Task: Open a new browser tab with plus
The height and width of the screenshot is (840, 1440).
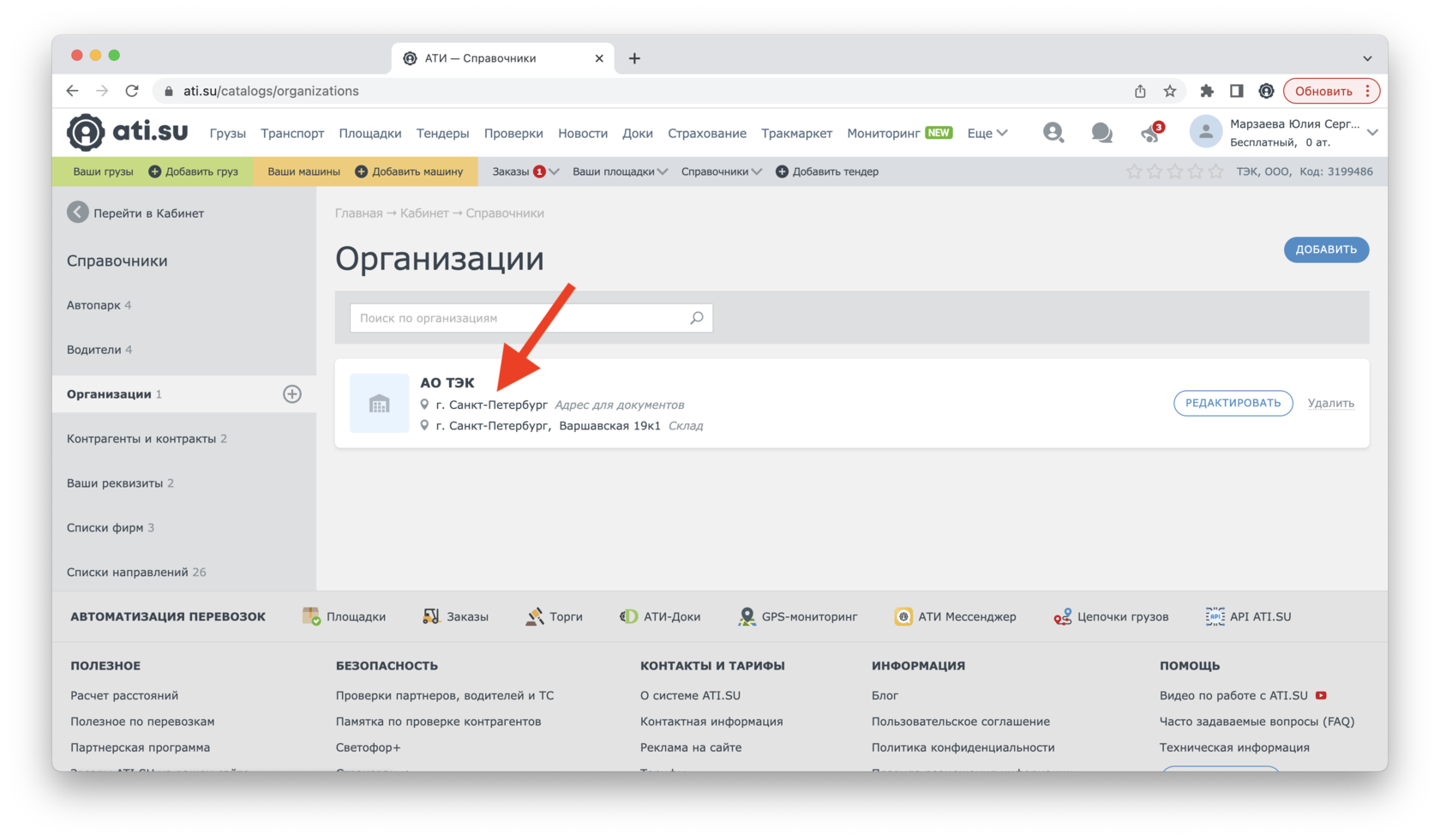Action: coord(634,58)
